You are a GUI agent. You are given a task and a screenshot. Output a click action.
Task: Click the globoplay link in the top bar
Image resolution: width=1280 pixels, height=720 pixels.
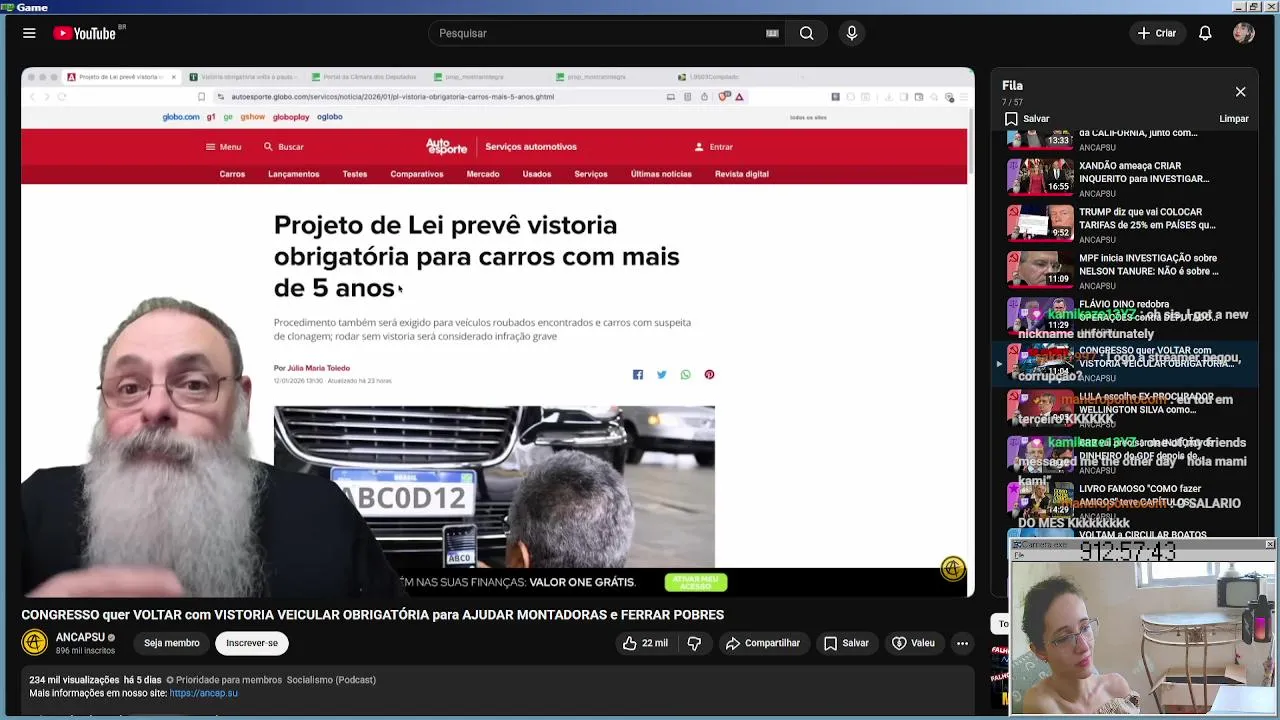click(x=291, y=117)
